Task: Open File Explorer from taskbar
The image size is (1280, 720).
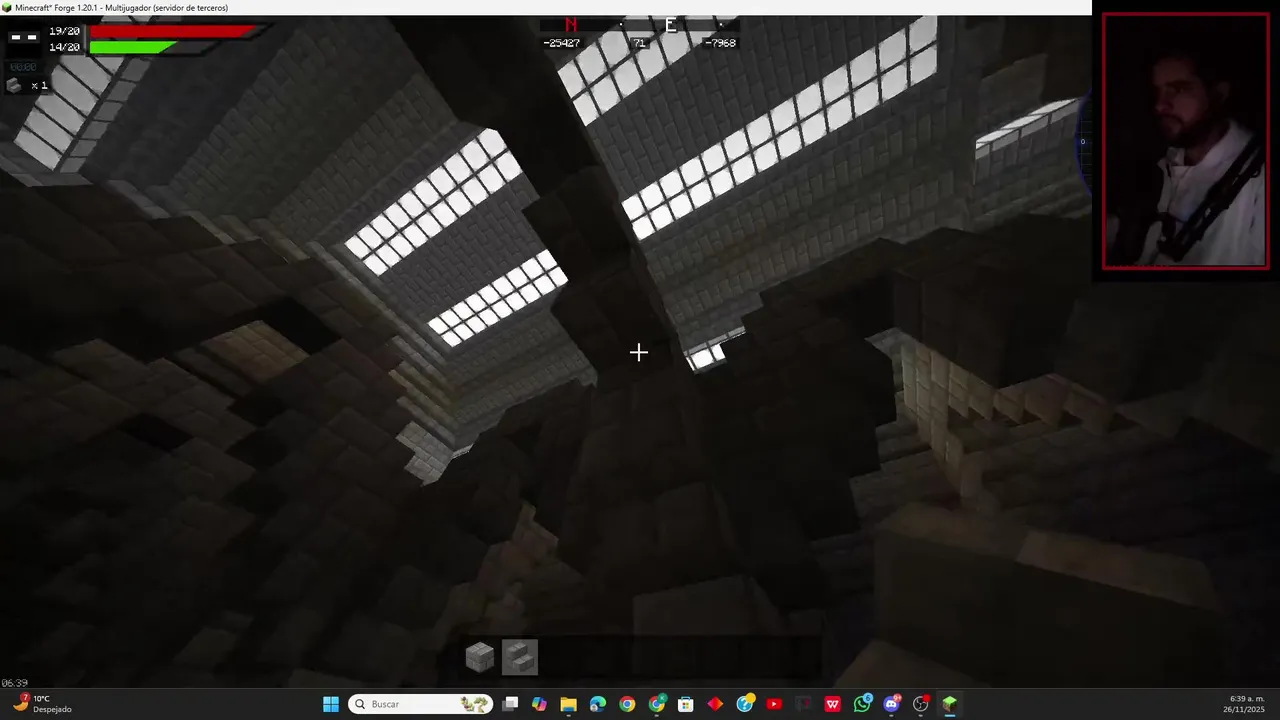Action: (568, 704)
